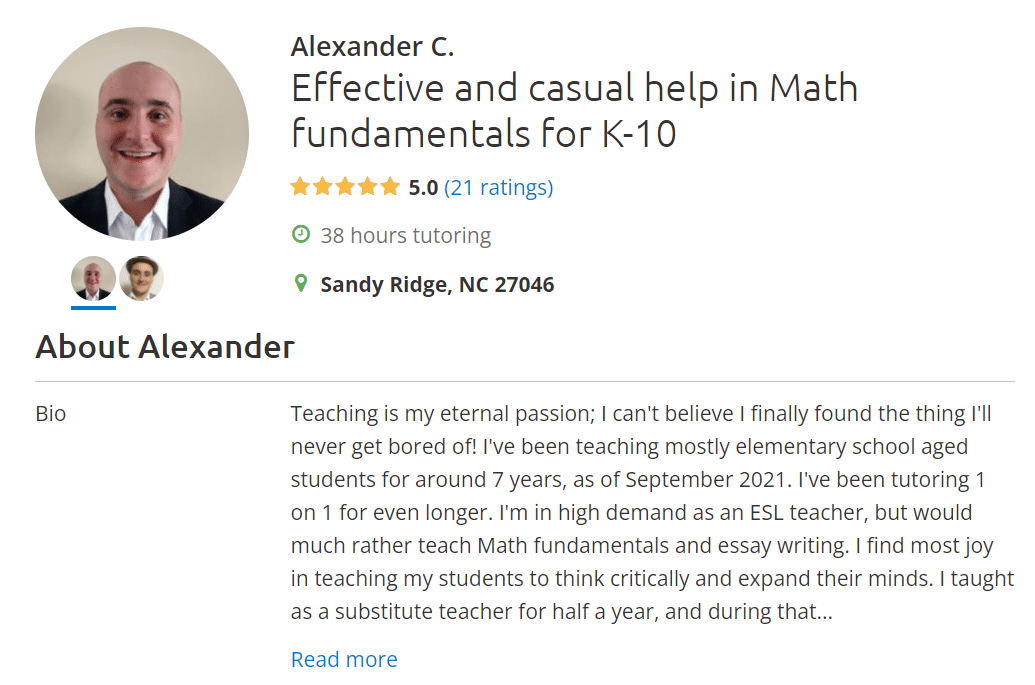This screenshot has width=1035, height=685.
Task: Click the second gold rating star
Action: click(322, 187)
